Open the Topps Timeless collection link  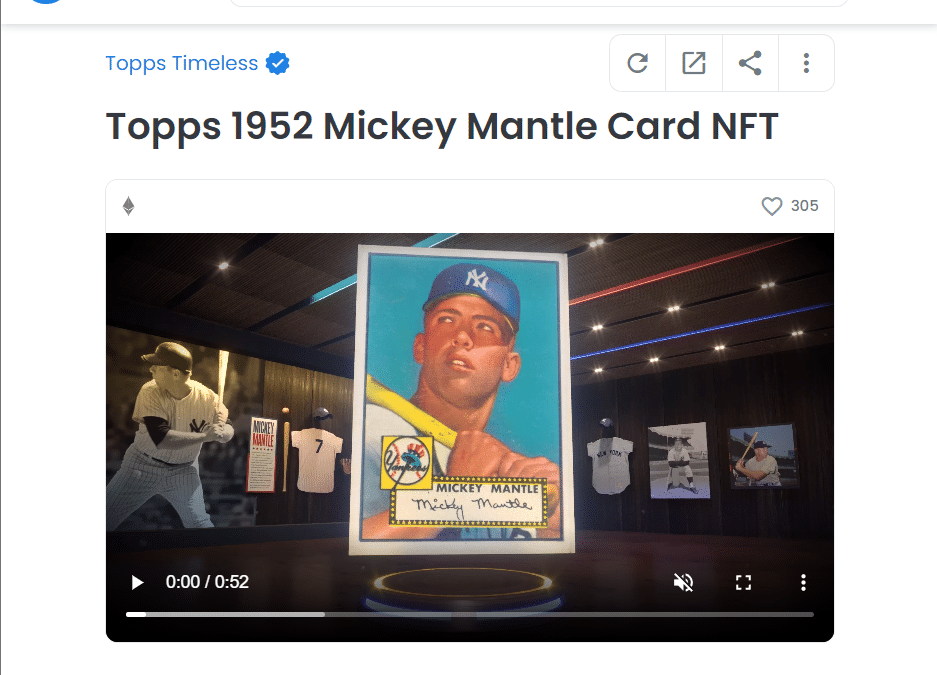[182, 63]
